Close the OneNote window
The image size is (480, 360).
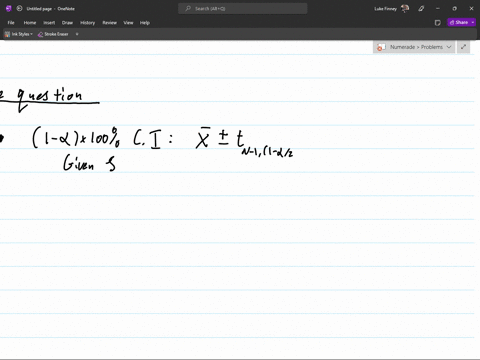(471, 9)
